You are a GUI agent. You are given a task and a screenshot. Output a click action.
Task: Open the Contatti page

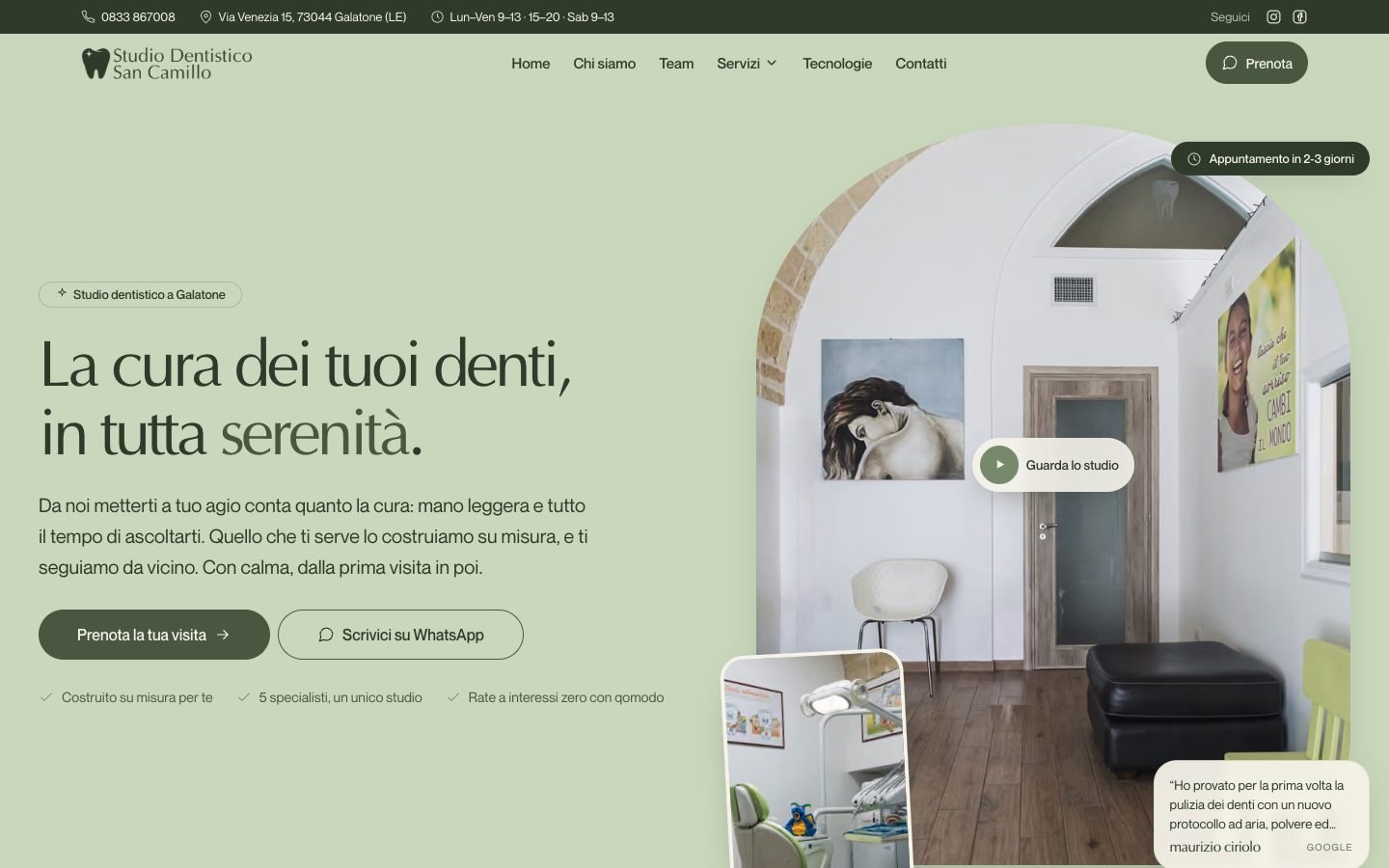click(920, 64)
